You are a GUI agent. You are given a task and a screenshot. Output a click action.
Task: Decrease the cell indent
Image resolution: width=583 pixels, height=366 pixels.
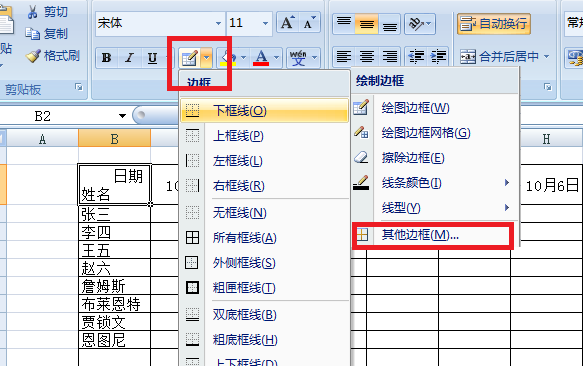coord(416,57)
